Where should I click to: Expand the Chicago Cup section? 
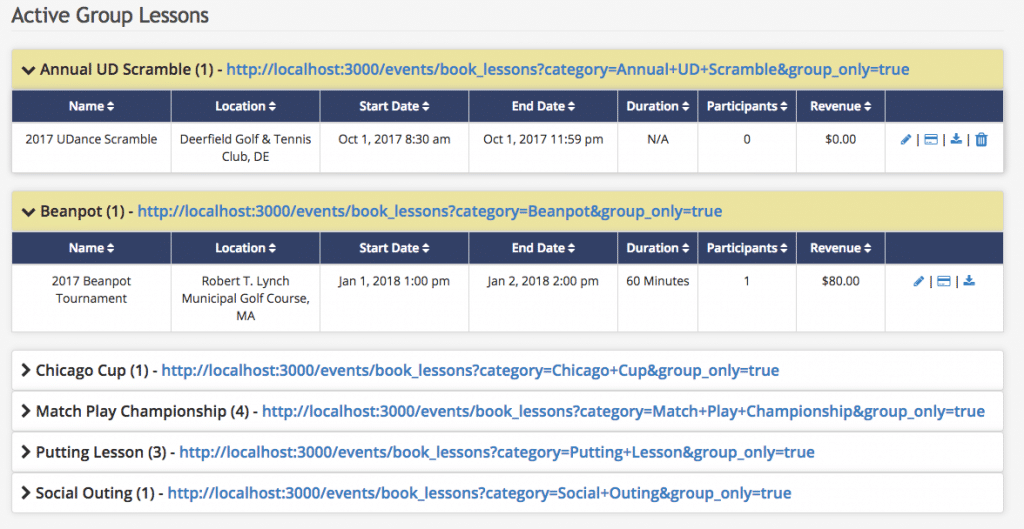26,370
